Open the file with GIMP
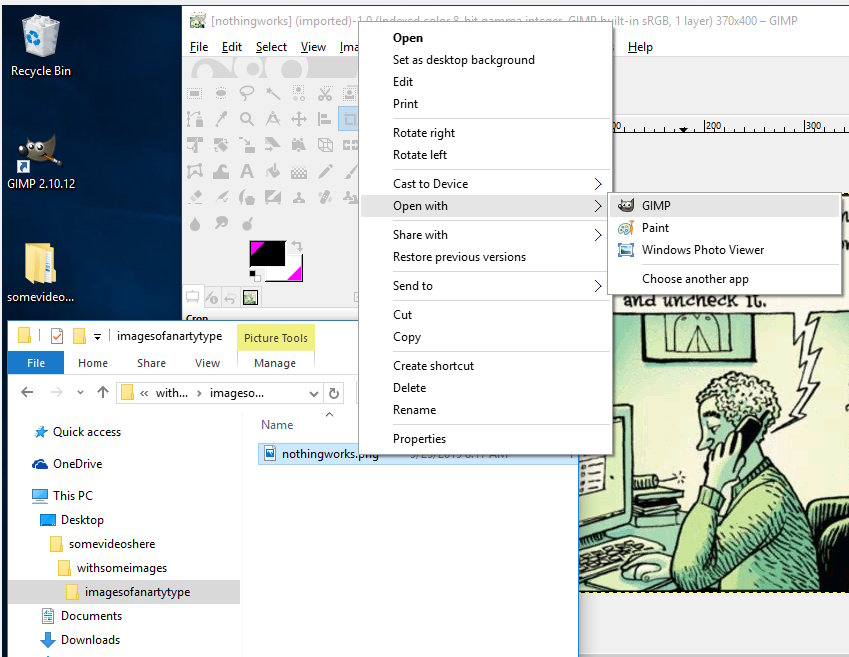The height and width of the screenshot is (657, 849). 724,206
